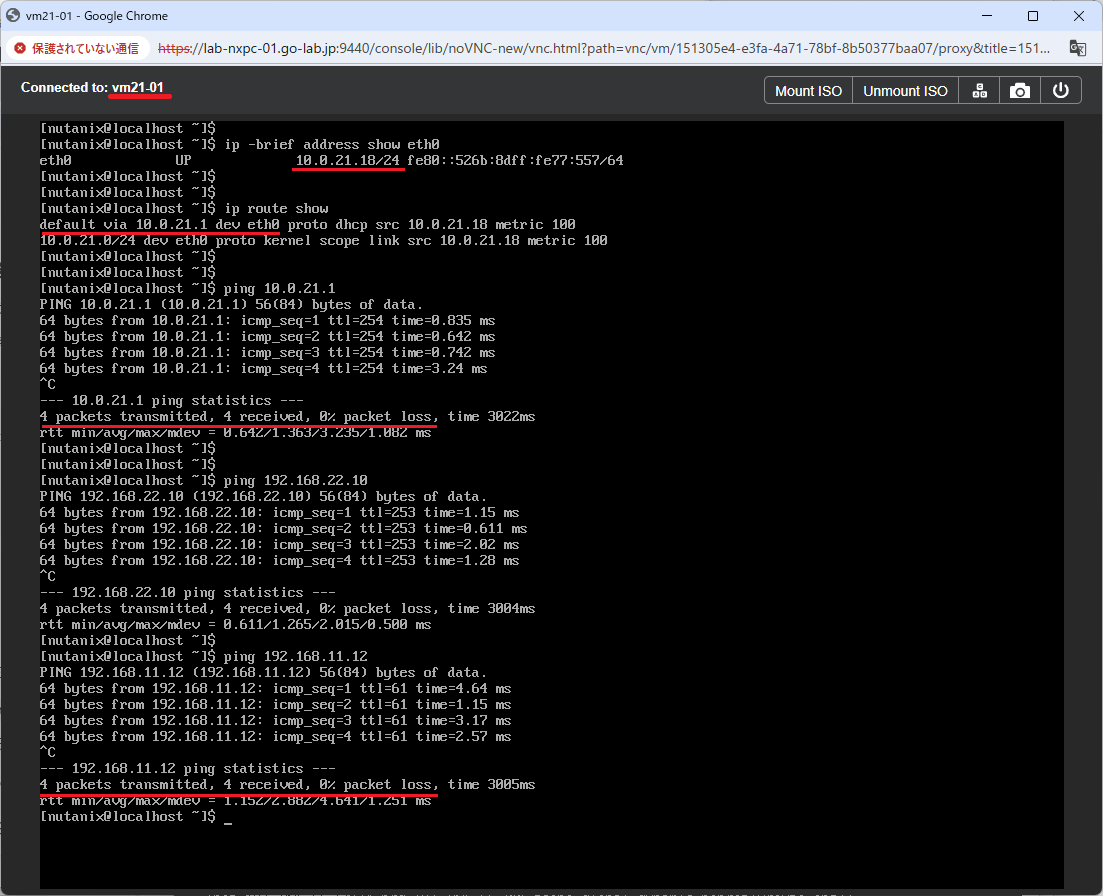Click the 'ip -brief address show eth0' command
The image size is (1103, 896).
pos(332,144)
